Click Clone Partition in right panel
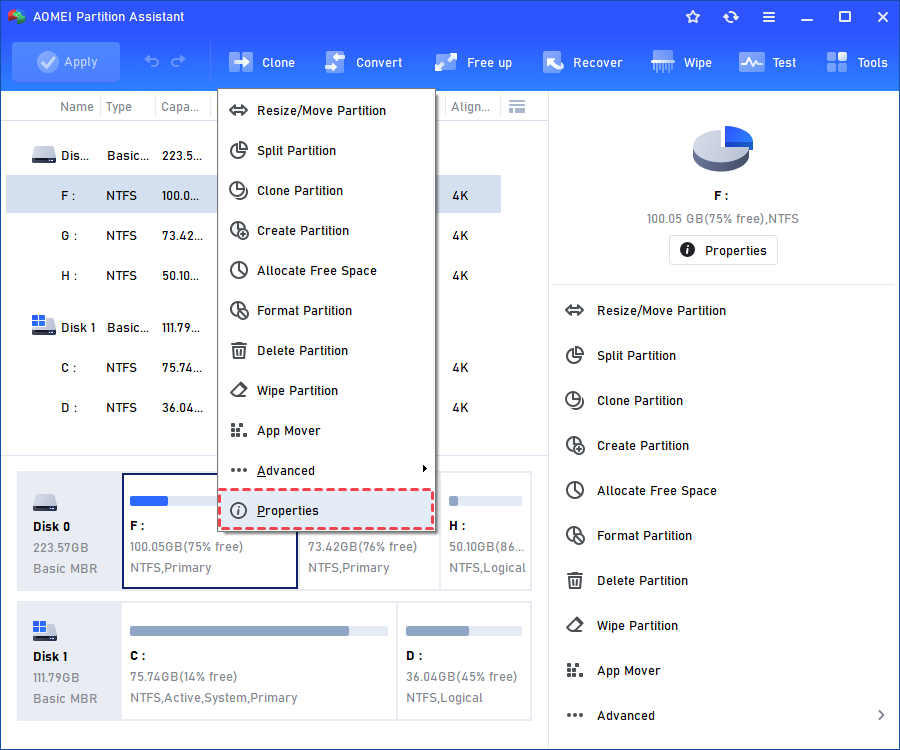Screen dimensions: 900x750 pos(624,401)
